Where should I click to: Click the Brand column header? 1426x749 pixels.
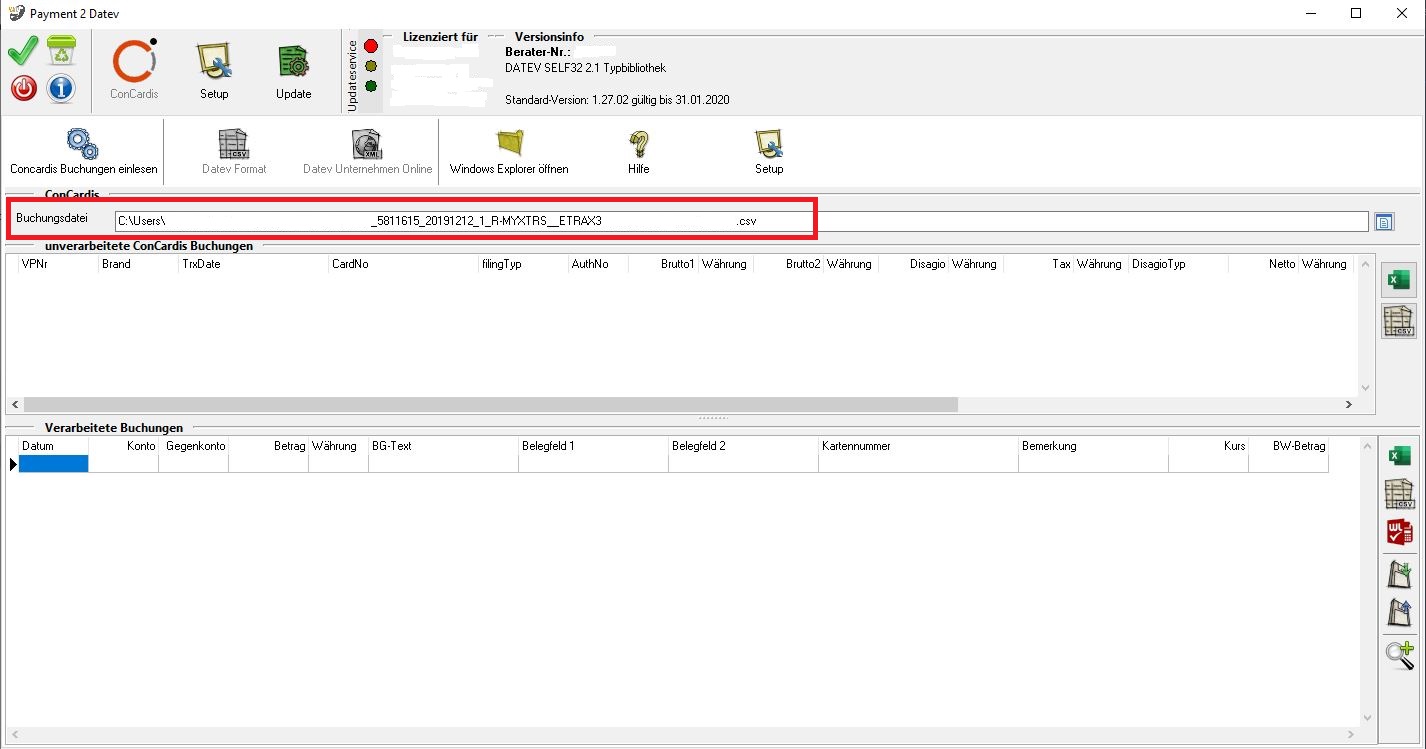point(138,264)
